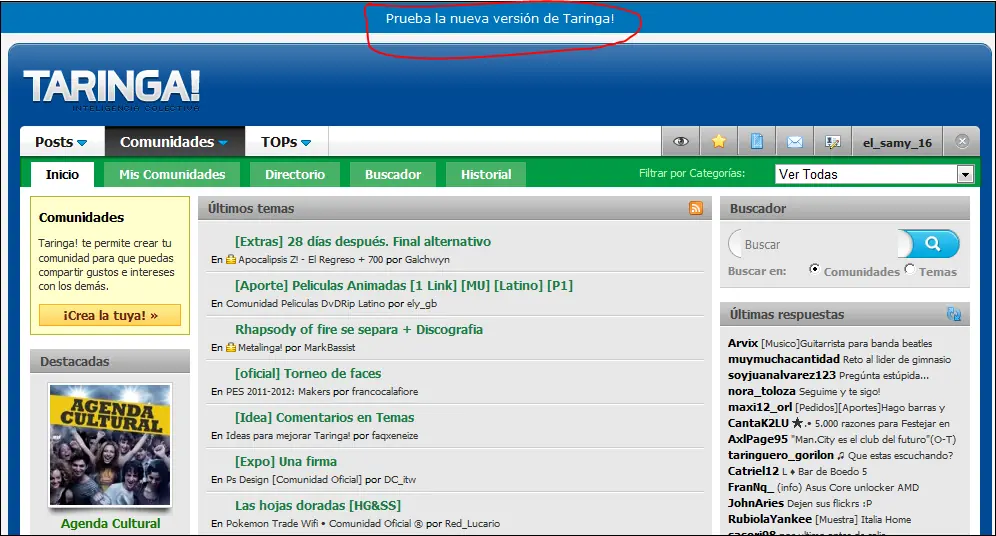
Task: Open user Arvix in latest replies
Action: click(x=743, y=343)
